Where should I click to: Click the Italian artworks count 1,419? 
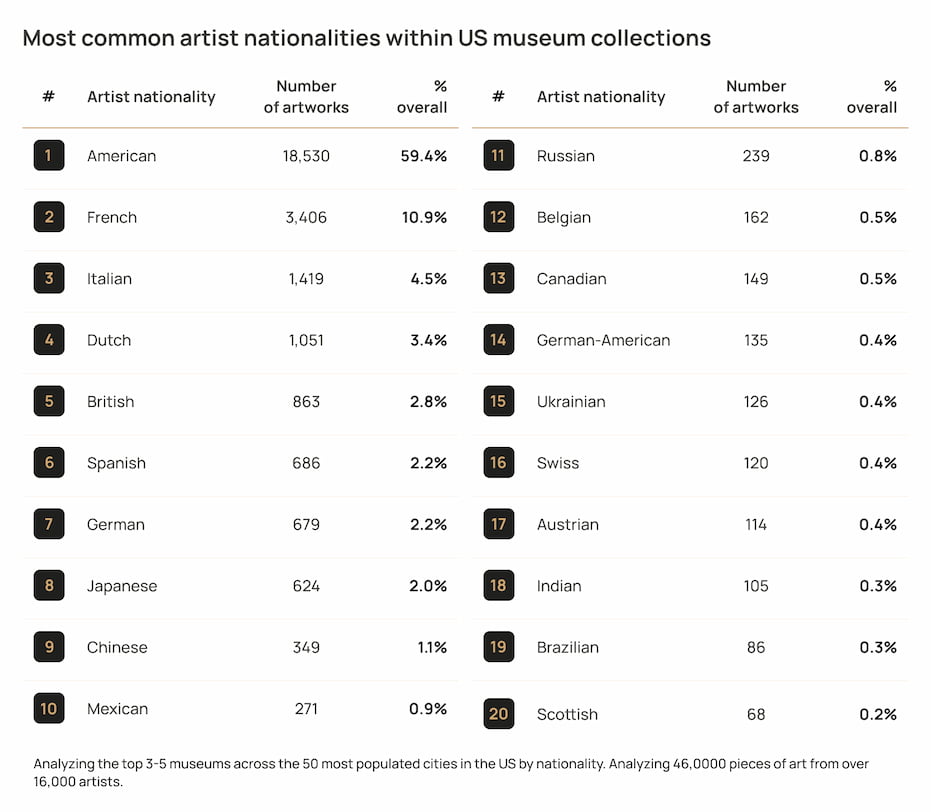(306, 279)
